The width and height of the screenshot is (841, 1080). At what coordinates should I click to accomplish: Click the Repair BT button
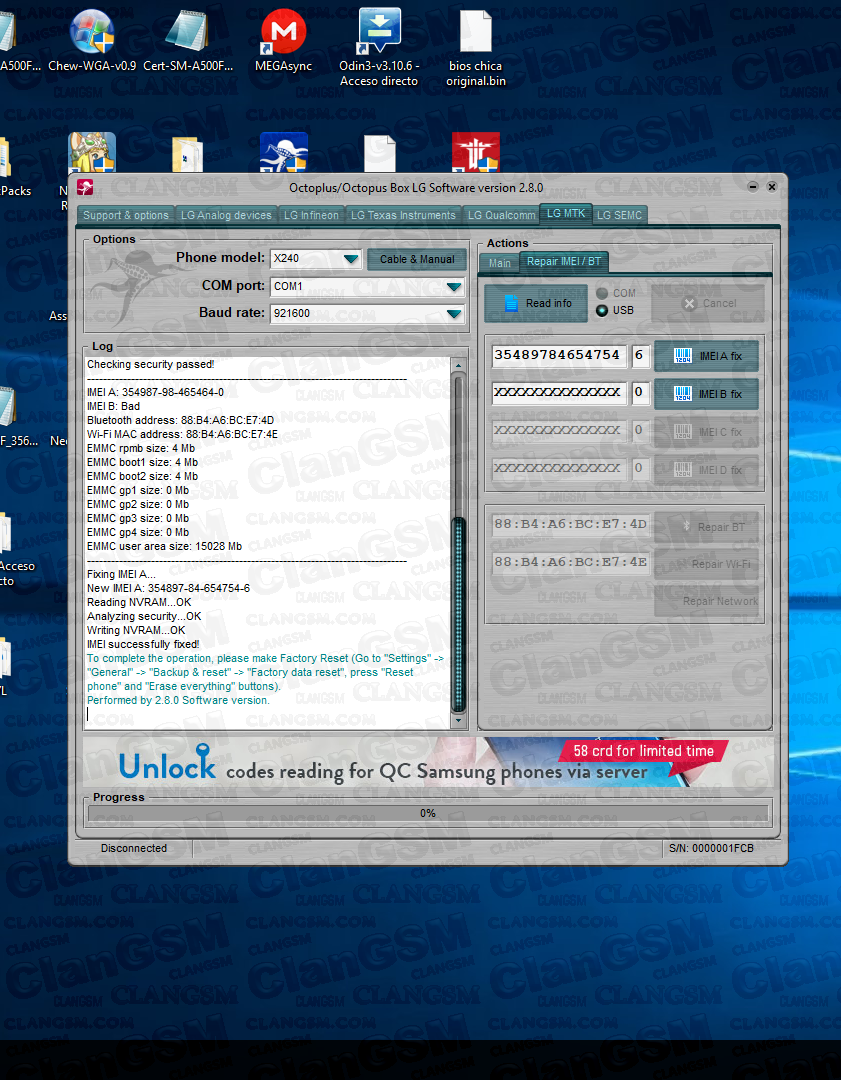coord(706,527)
